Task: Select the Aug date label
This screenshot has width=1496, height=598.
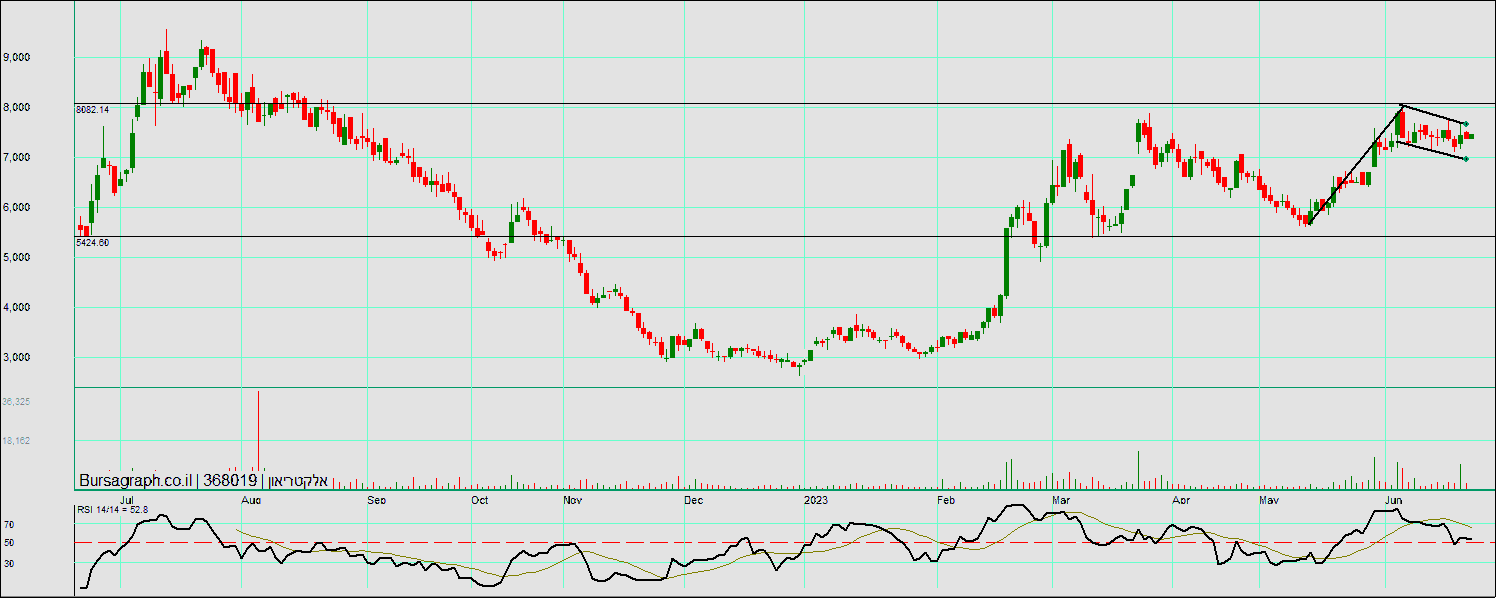Action: 251,498
